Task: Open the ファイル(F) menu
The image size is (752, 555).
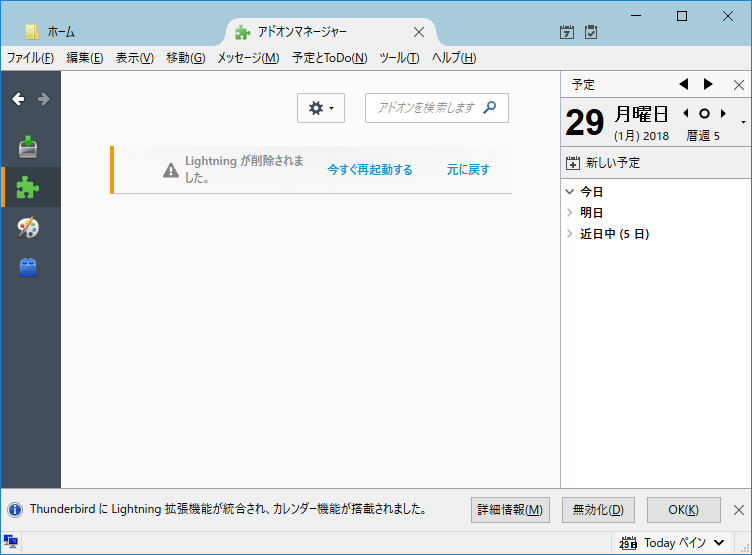Action: [30, 58]
